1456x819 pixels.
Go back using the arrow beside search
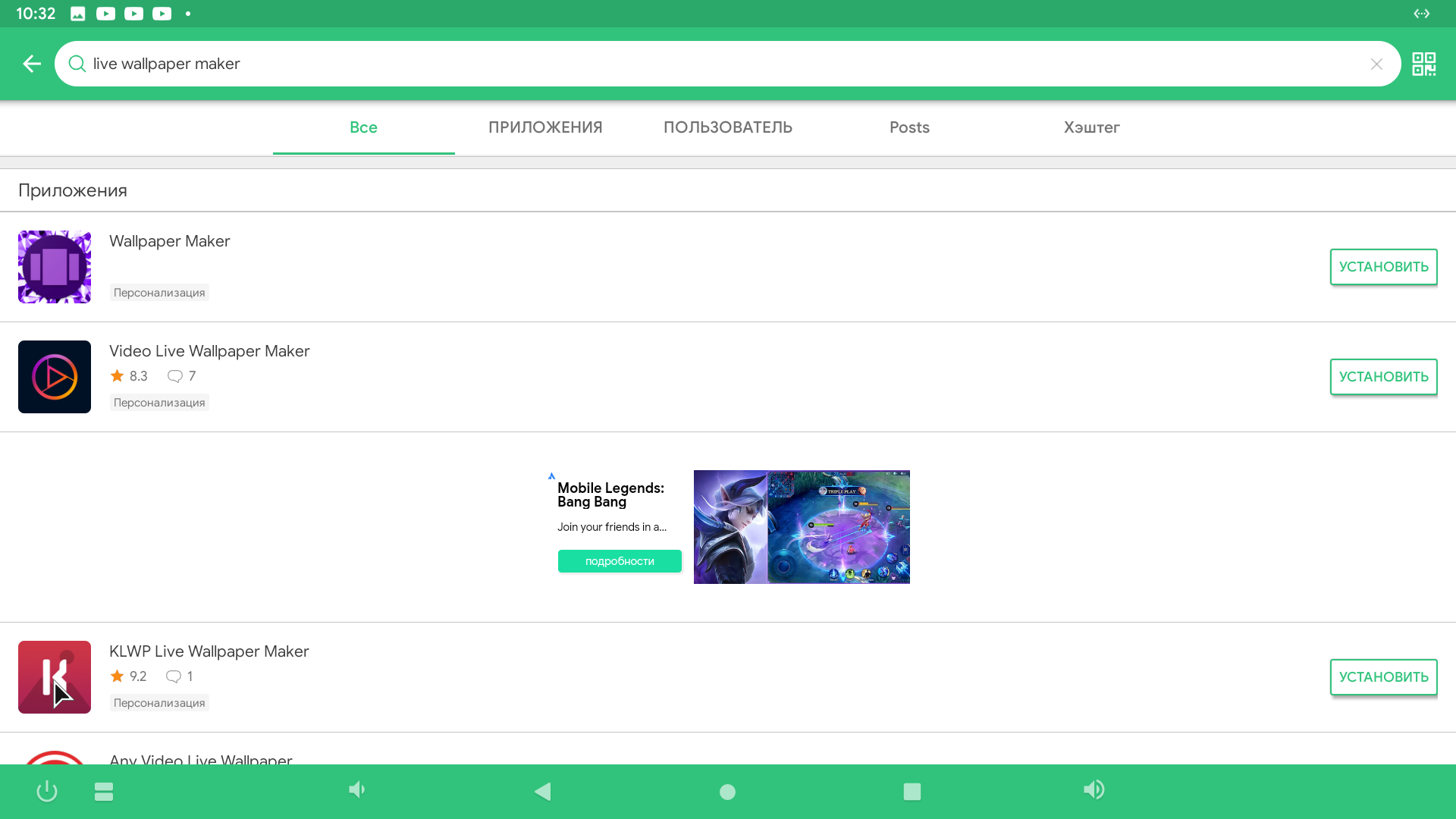pos(32,64)
